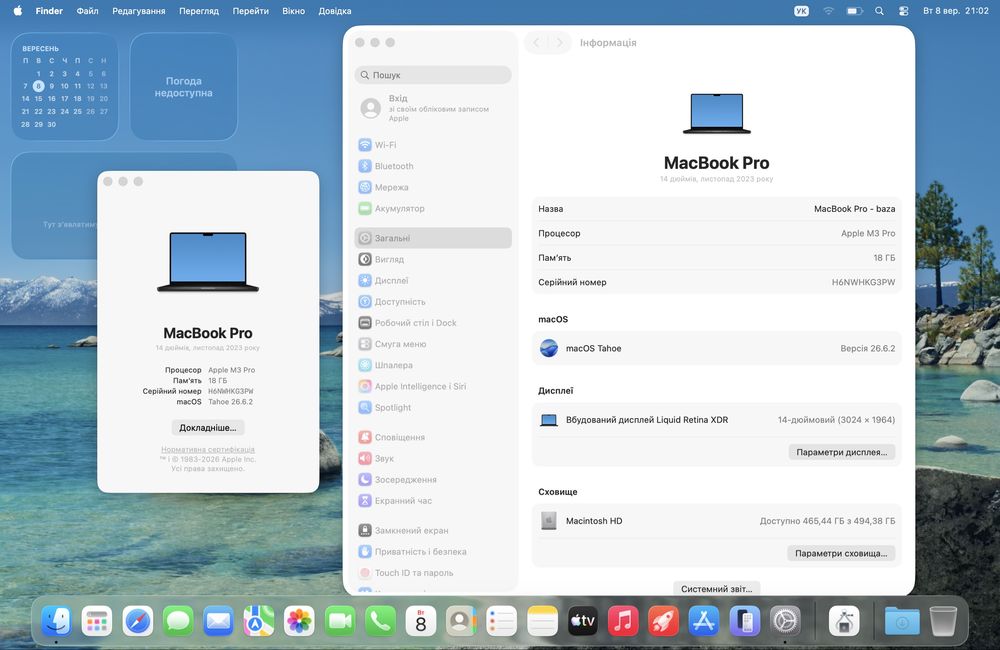The height and width of the screenshot is (650, 1000).
Task: Open Spotlight search in menu bar
Action: coord(879,11)
